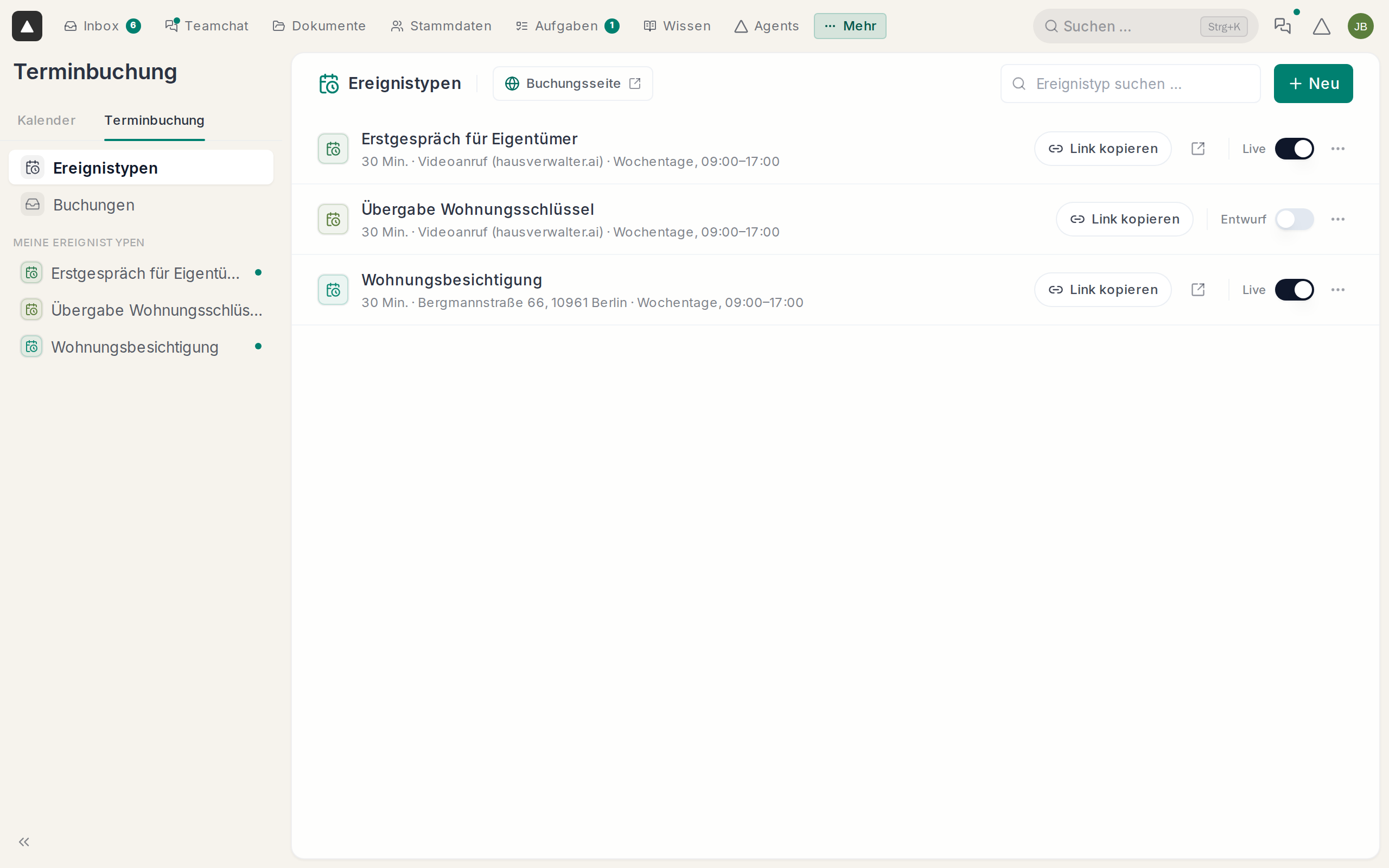Enable the Entwurf switch for Übergabe Wohnungsschlüssel
1389x868 pixels.
click(x=1294, y=219)
